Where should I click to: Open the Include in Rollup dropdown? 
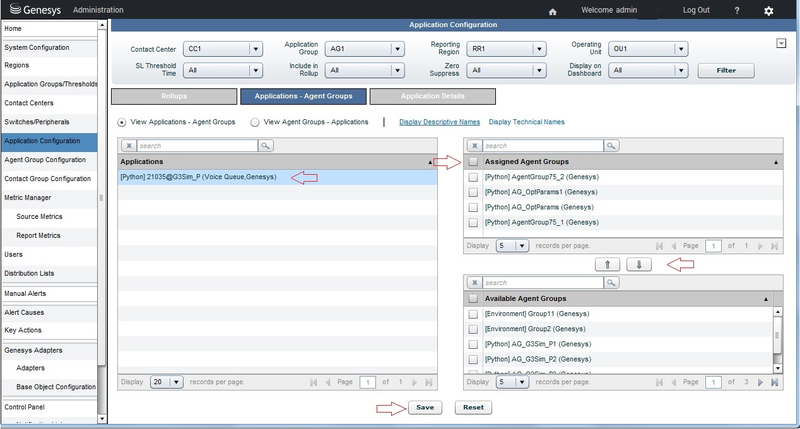tap(365, 70)
